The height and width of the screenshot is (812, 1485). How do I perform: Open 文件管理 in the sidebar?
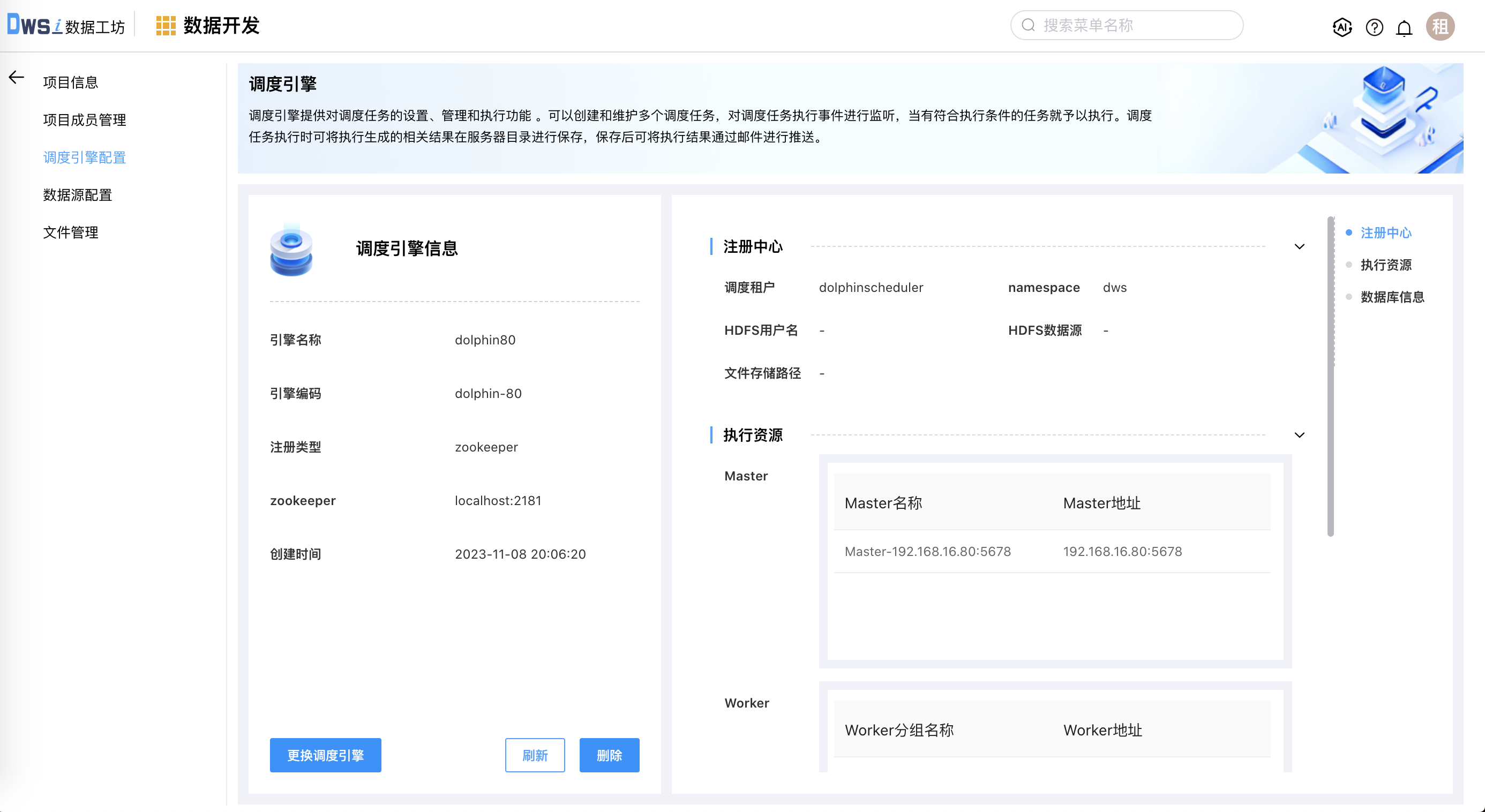(70, 232)
